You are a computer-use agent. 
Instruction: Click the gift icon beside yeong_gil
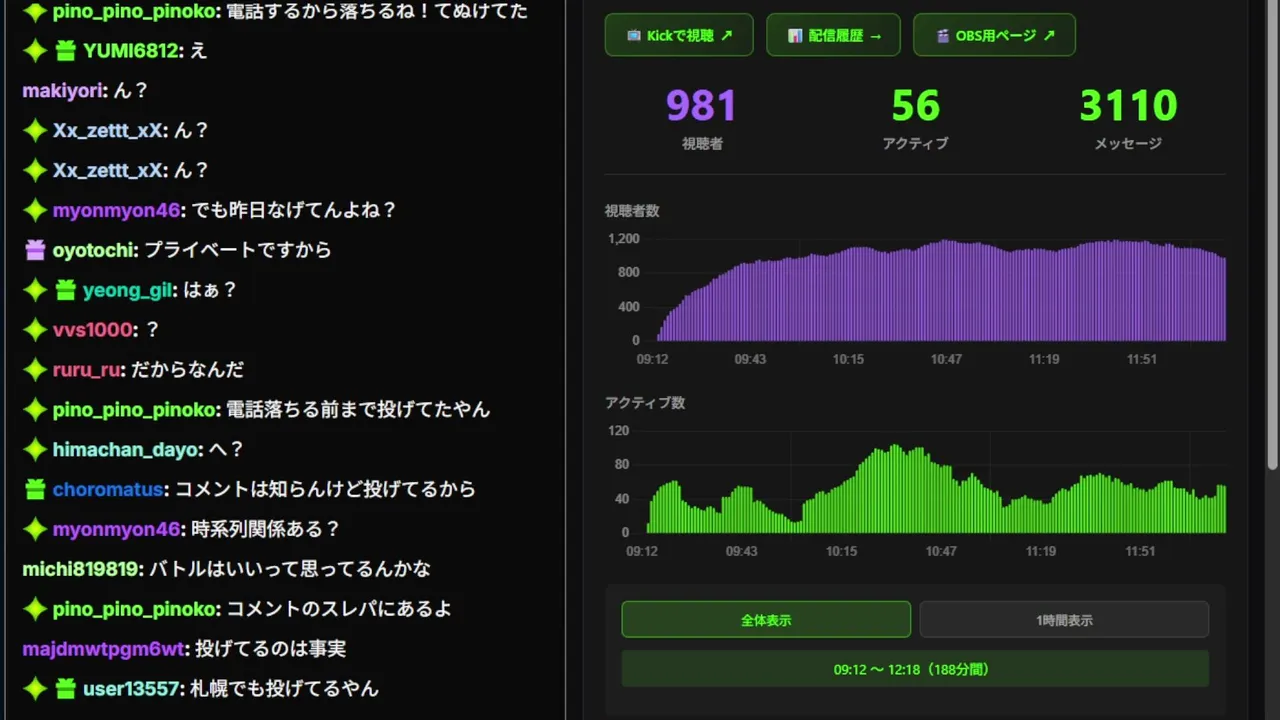click(x=65, y=290)
